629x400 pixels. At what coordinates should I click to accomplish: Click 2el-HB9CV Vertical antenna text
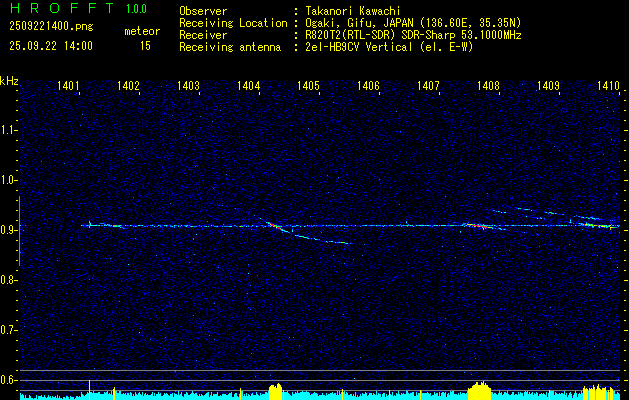tap(389, 47)
